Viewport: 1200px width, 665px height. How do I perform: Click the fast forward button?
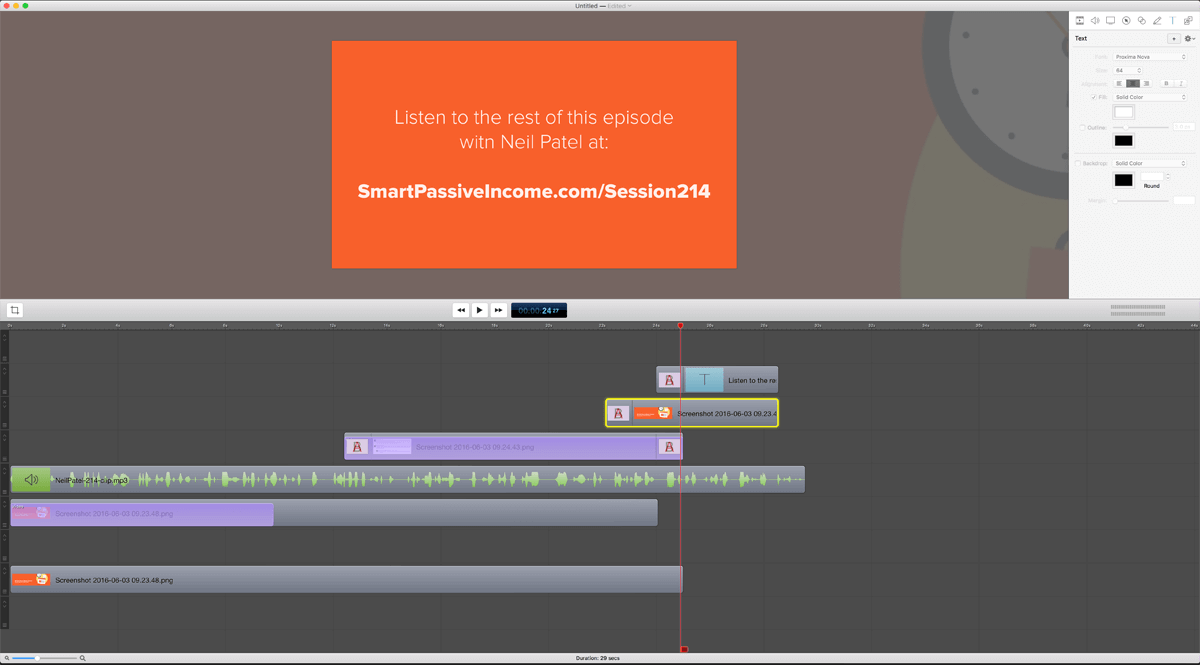pyautogui.click(x=498, y=310)
